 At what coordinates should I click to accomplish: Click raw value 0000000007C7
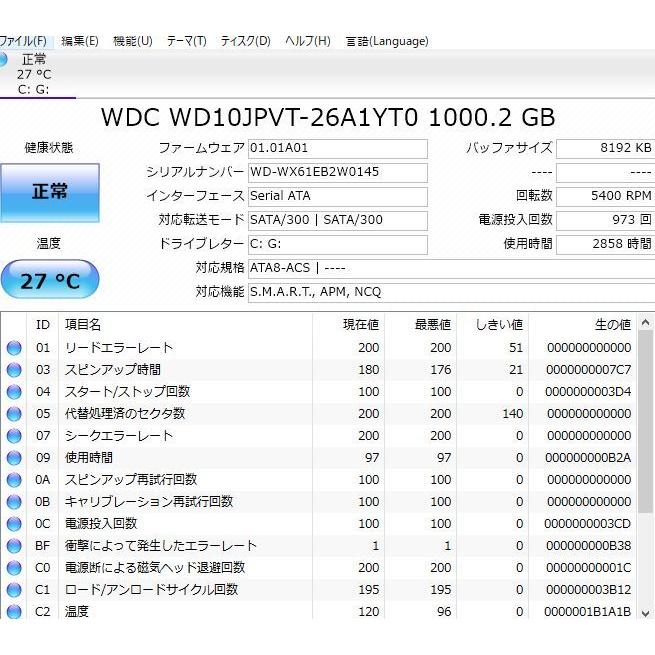coord(589,370)
